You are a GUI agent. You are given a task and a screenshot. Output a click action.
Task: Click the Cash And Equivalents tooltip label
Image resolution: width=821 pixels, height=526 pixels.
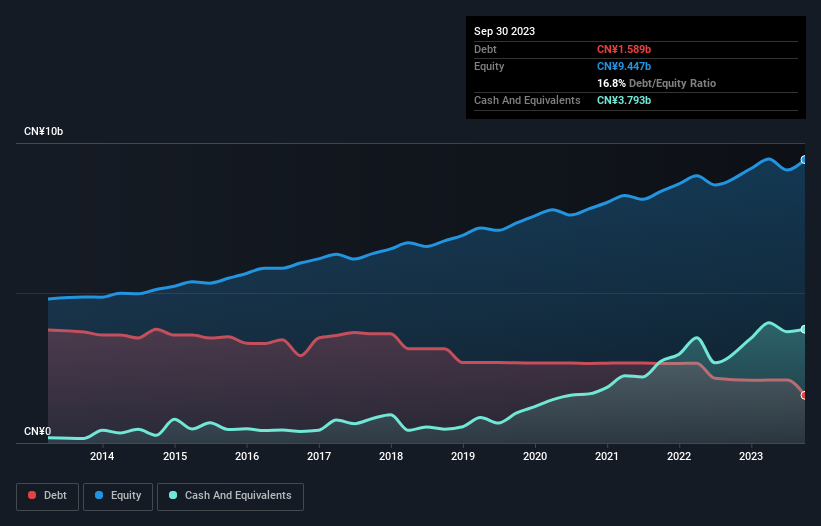527,100
